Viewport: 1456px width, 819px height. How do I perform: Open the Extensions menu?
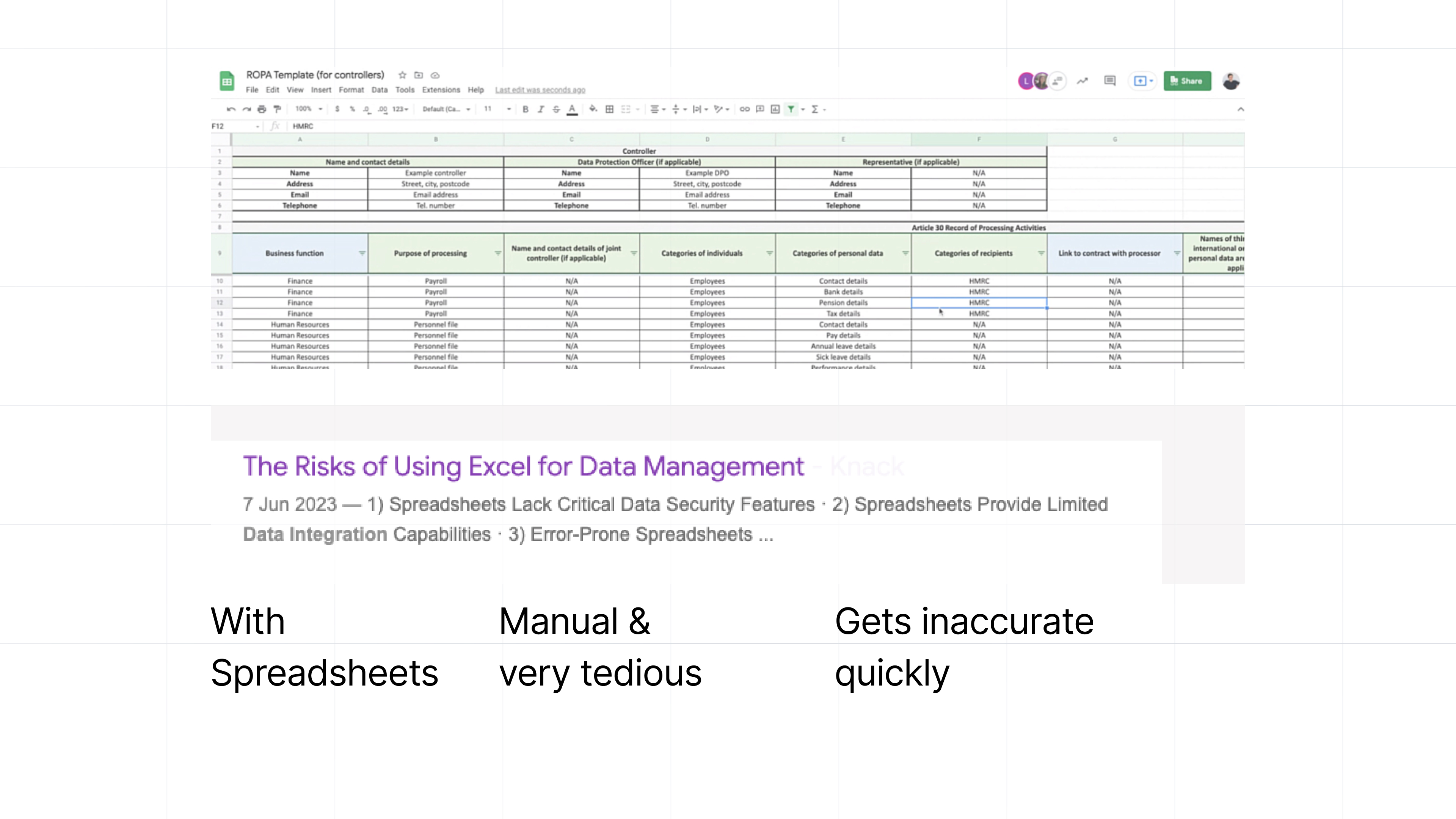point(440,90)
